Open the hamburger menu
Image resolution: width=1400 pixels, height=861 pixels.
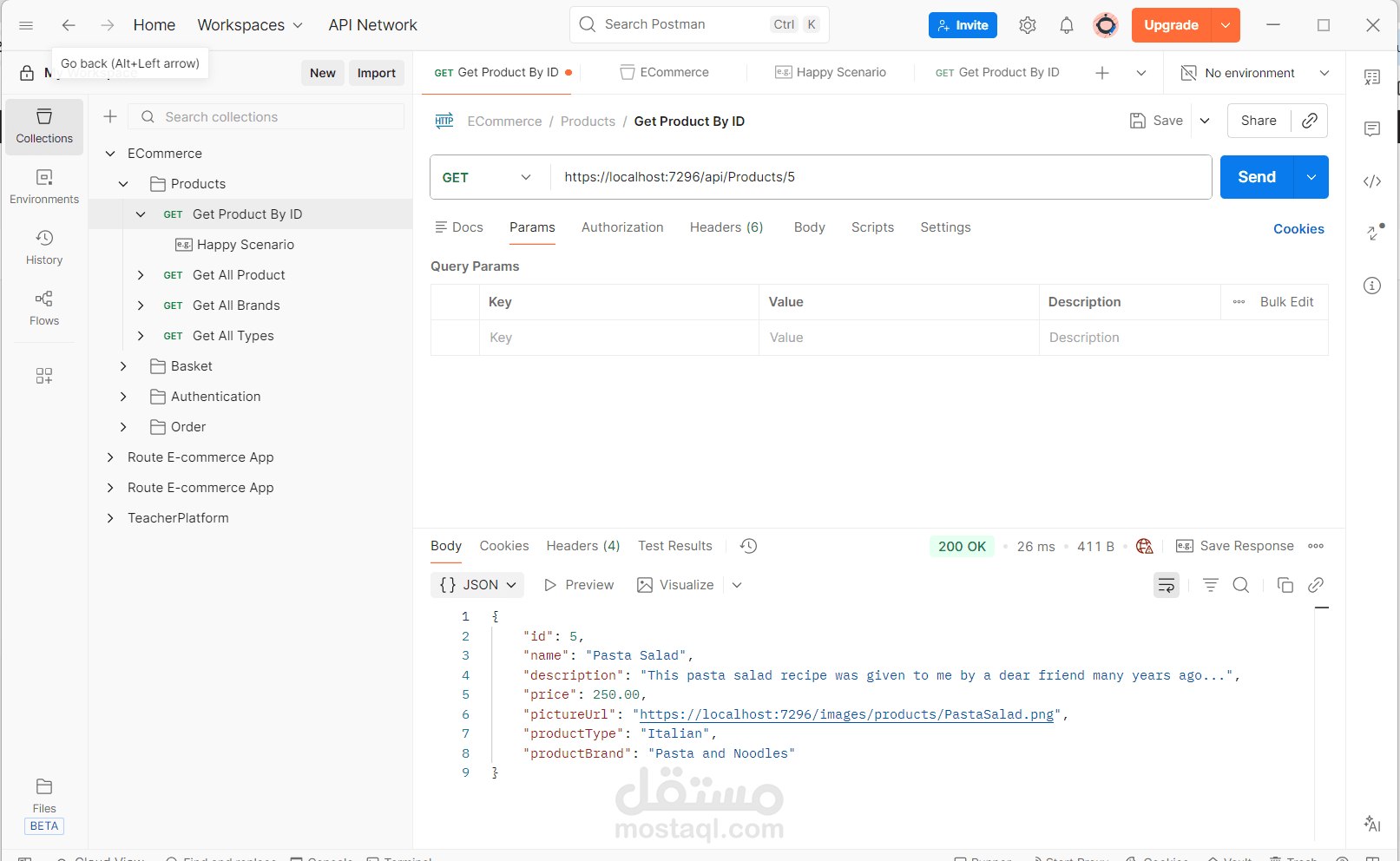(26, 25)
